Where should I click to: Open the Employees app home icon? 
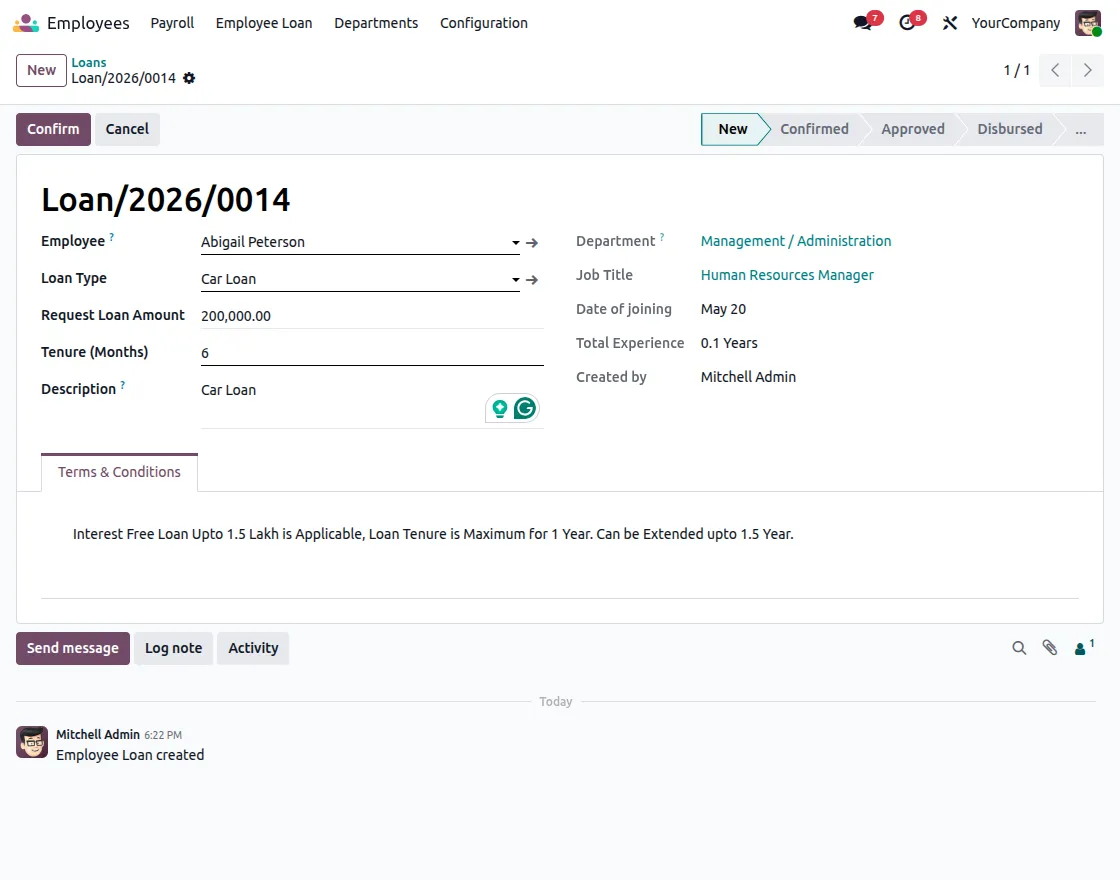tap(26, 23)
